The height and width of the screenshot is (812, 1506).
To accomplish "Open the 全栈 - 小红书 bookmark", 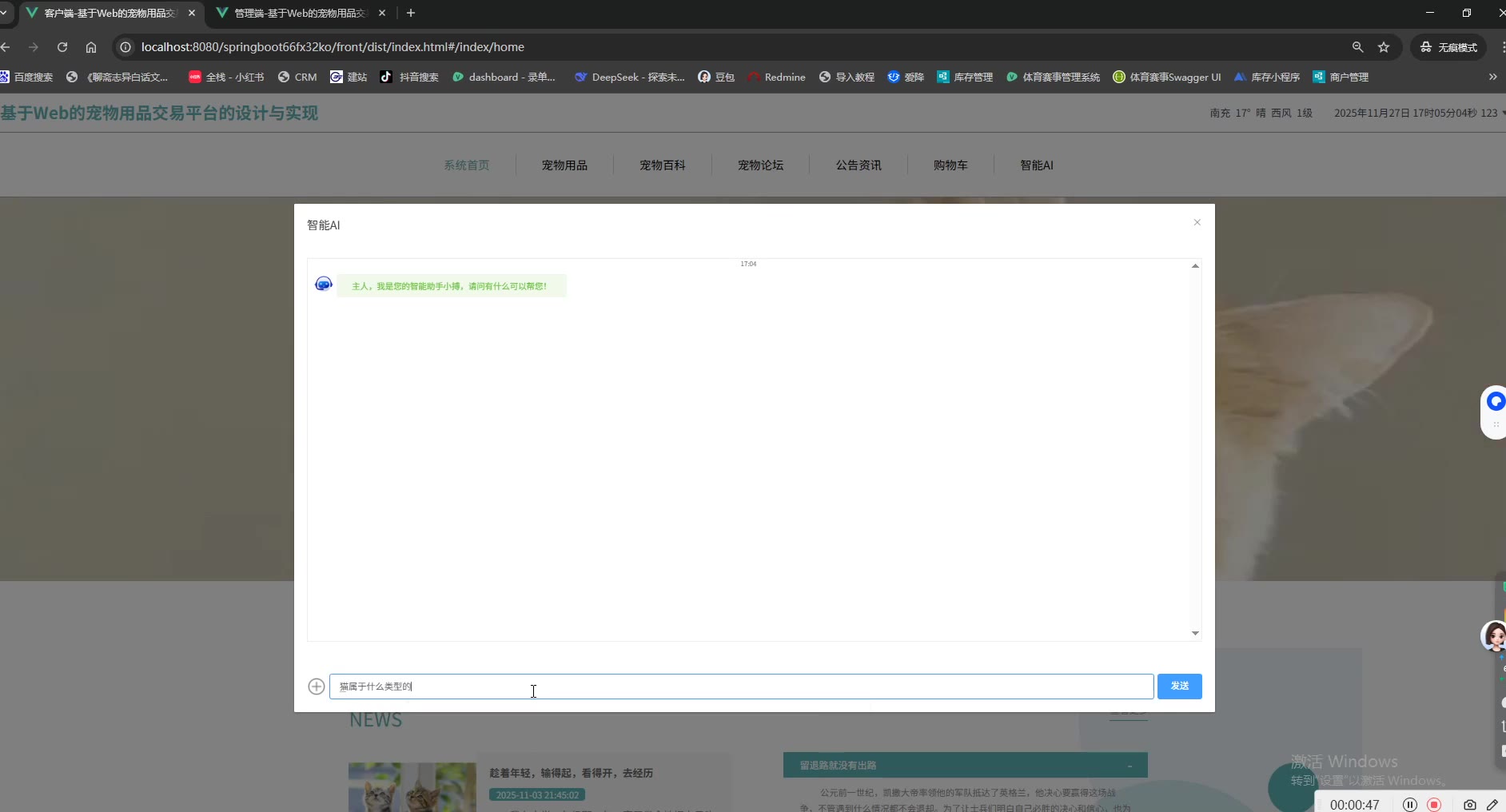I will (226, 77).
